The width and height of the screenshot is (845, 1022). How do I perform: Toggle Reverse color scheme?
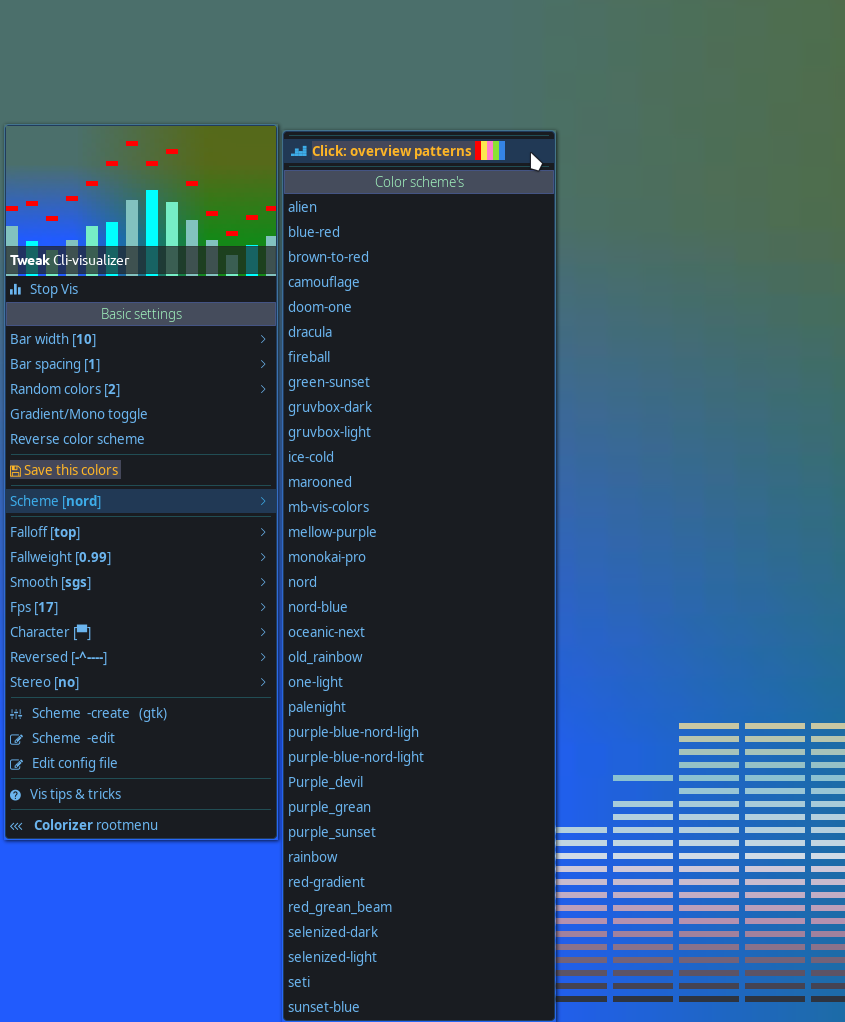(77, 439)
